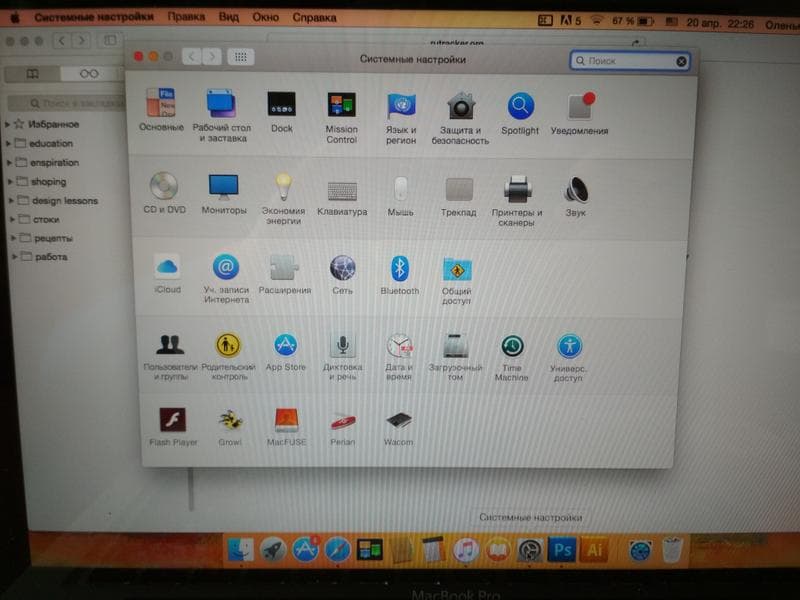Open Загрузочный том pane
Image resolution: width=800 pixels, height=600 pixels.
click(x=455, y=358)
